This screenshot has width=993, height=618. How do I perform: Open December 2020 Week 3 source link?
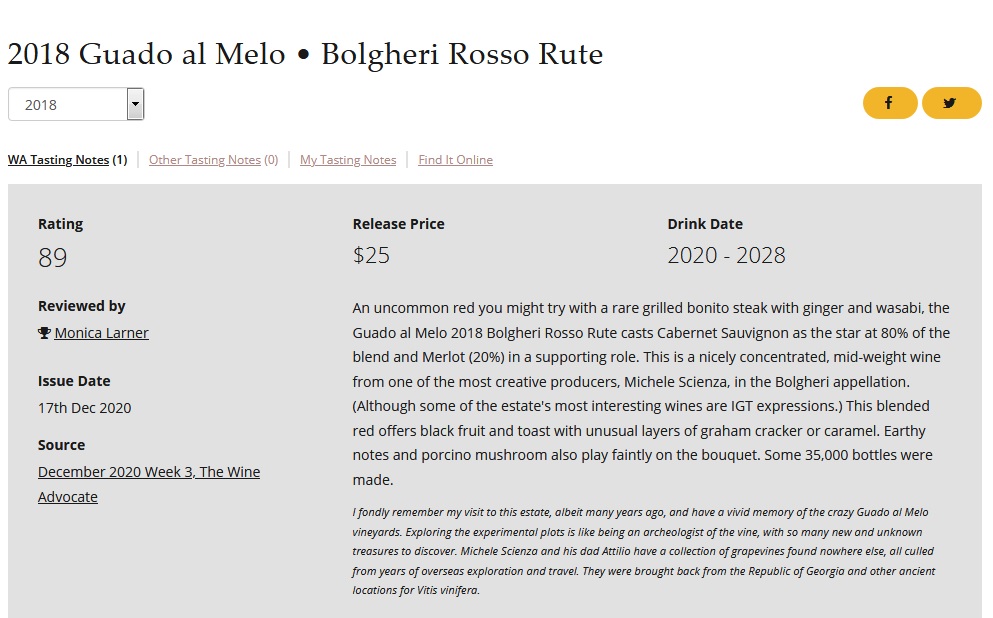click(x=149, y=484)
